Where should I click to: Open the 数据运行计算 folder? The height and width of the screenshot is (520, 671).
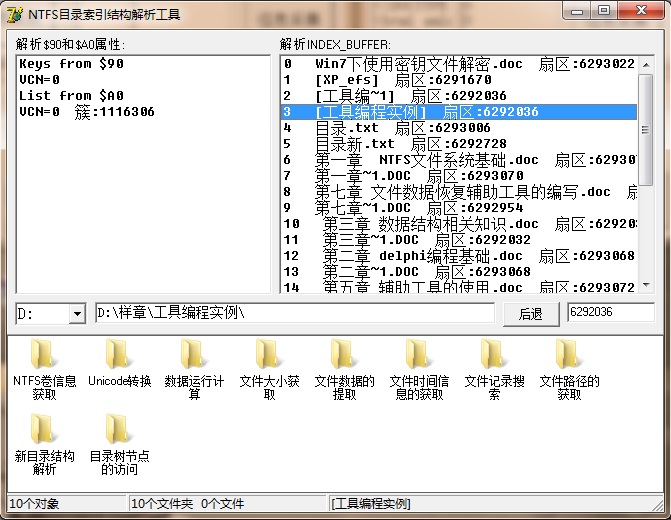(194, 369)
